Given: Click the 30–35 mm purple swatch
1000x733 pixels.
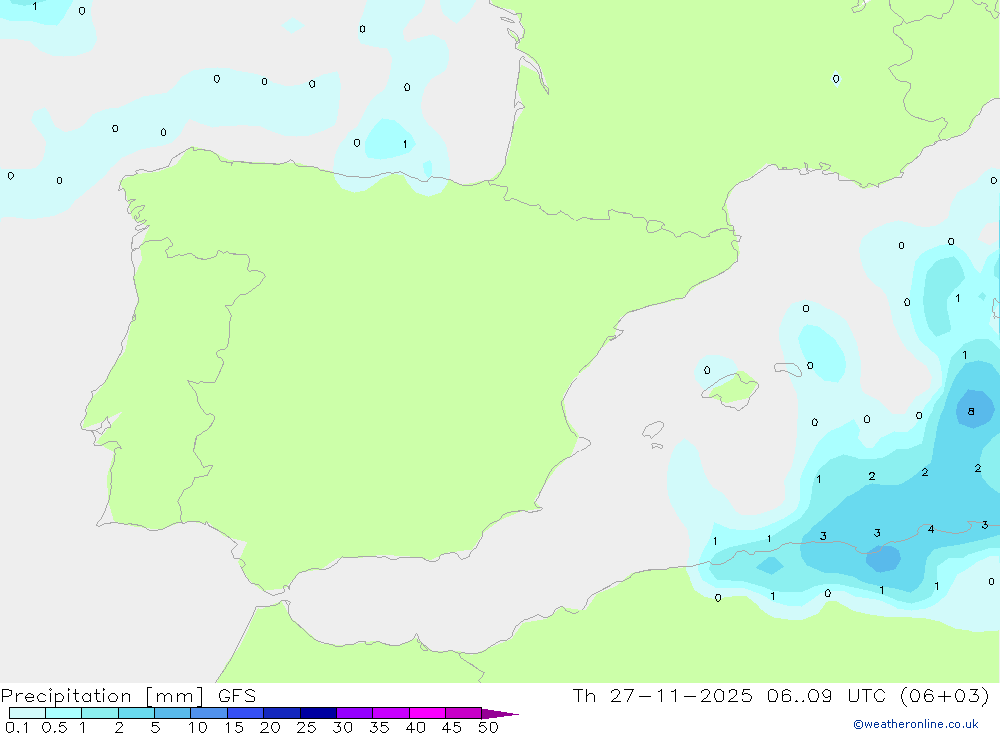Looking at the screenshot, I should click(x=354, y=713).
